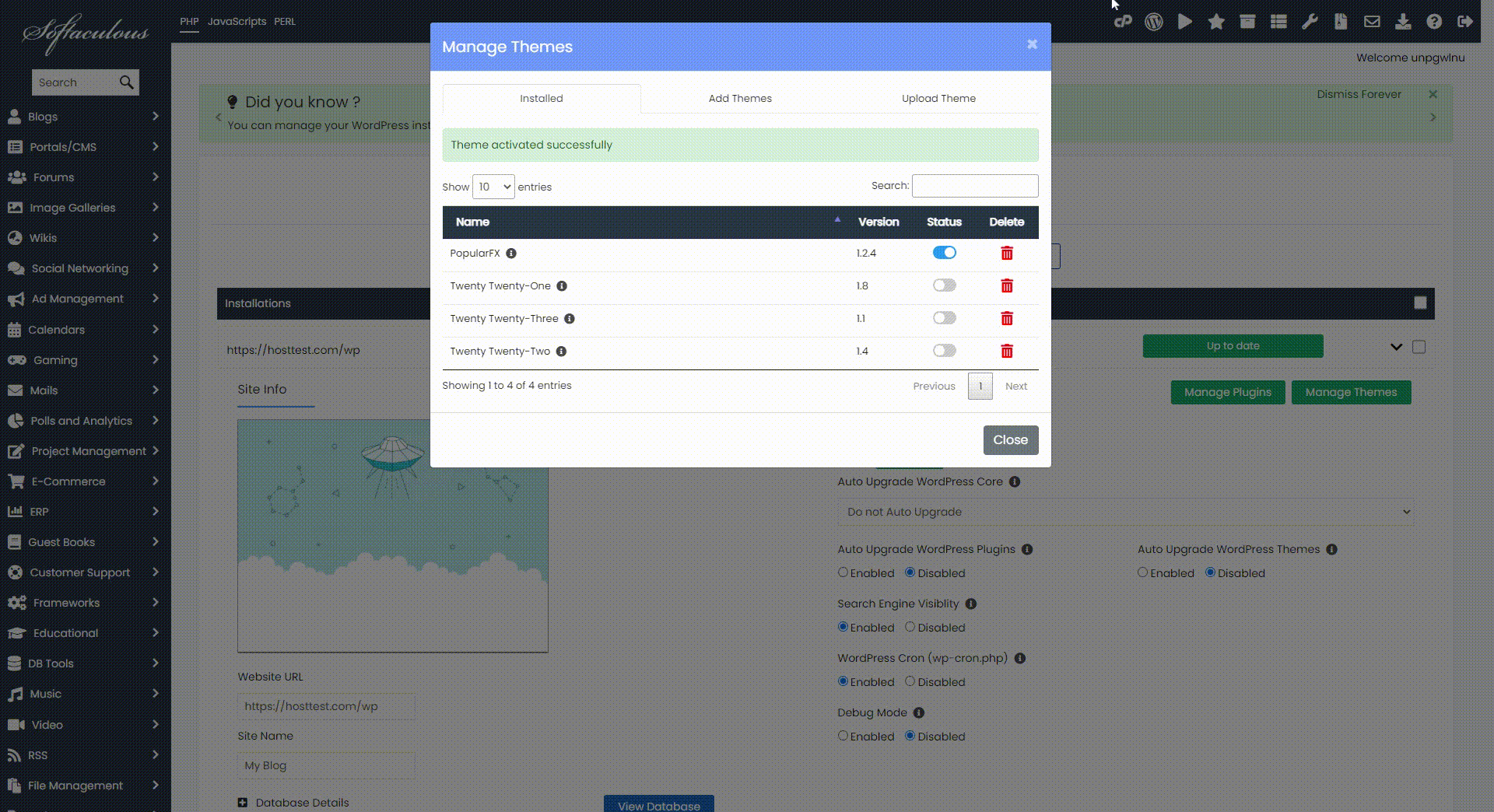This screenshot has width=1494, height=812.
Task: Click the Site Name input field
Action: 326,766
